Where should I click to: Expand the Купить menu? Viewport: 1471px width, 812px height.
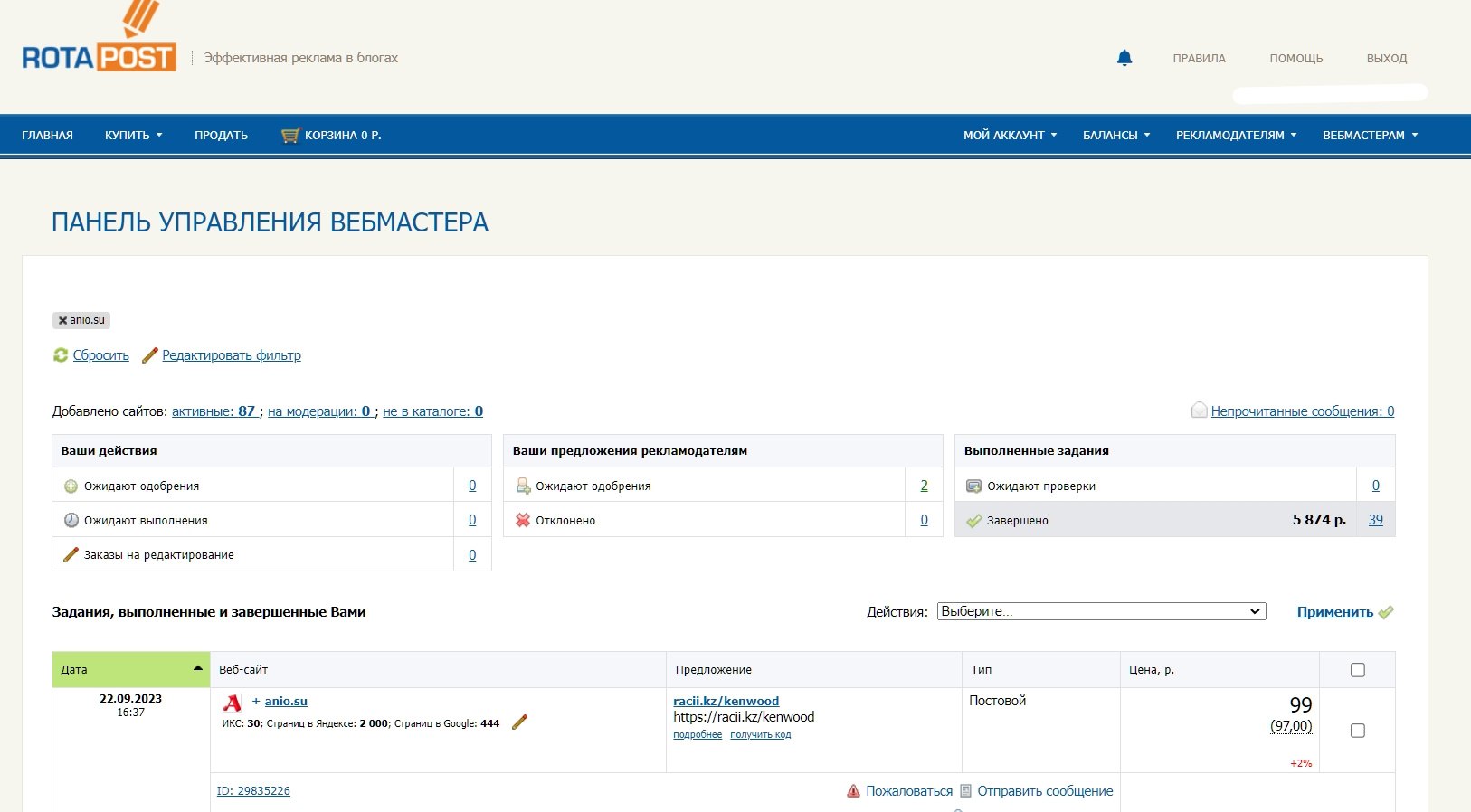(133, 136)
